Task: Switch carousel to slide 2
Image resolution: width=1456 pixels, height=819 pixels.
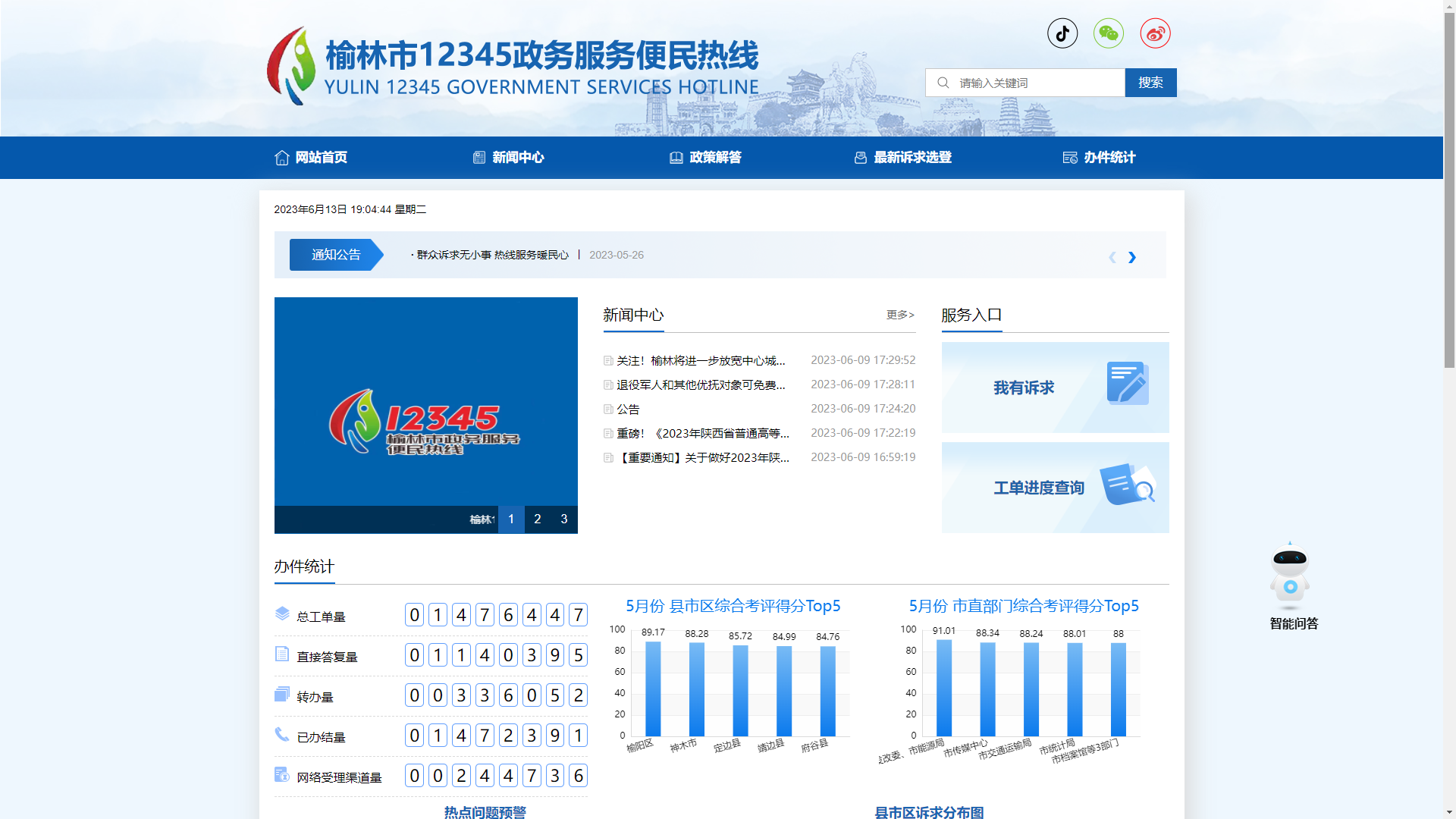Action: 538,519
